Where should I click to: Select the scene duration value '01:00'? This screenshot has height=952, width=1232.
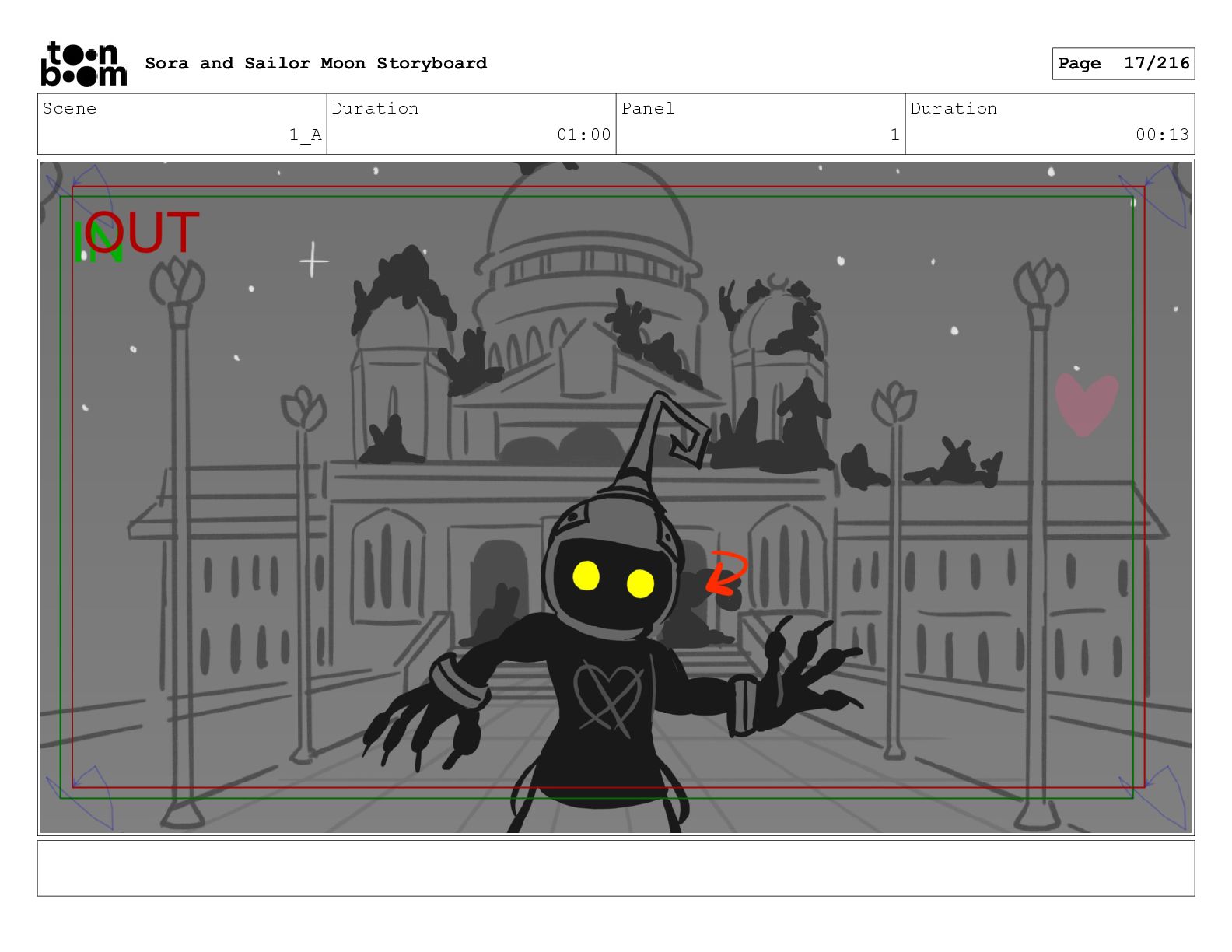pos(584,135)
